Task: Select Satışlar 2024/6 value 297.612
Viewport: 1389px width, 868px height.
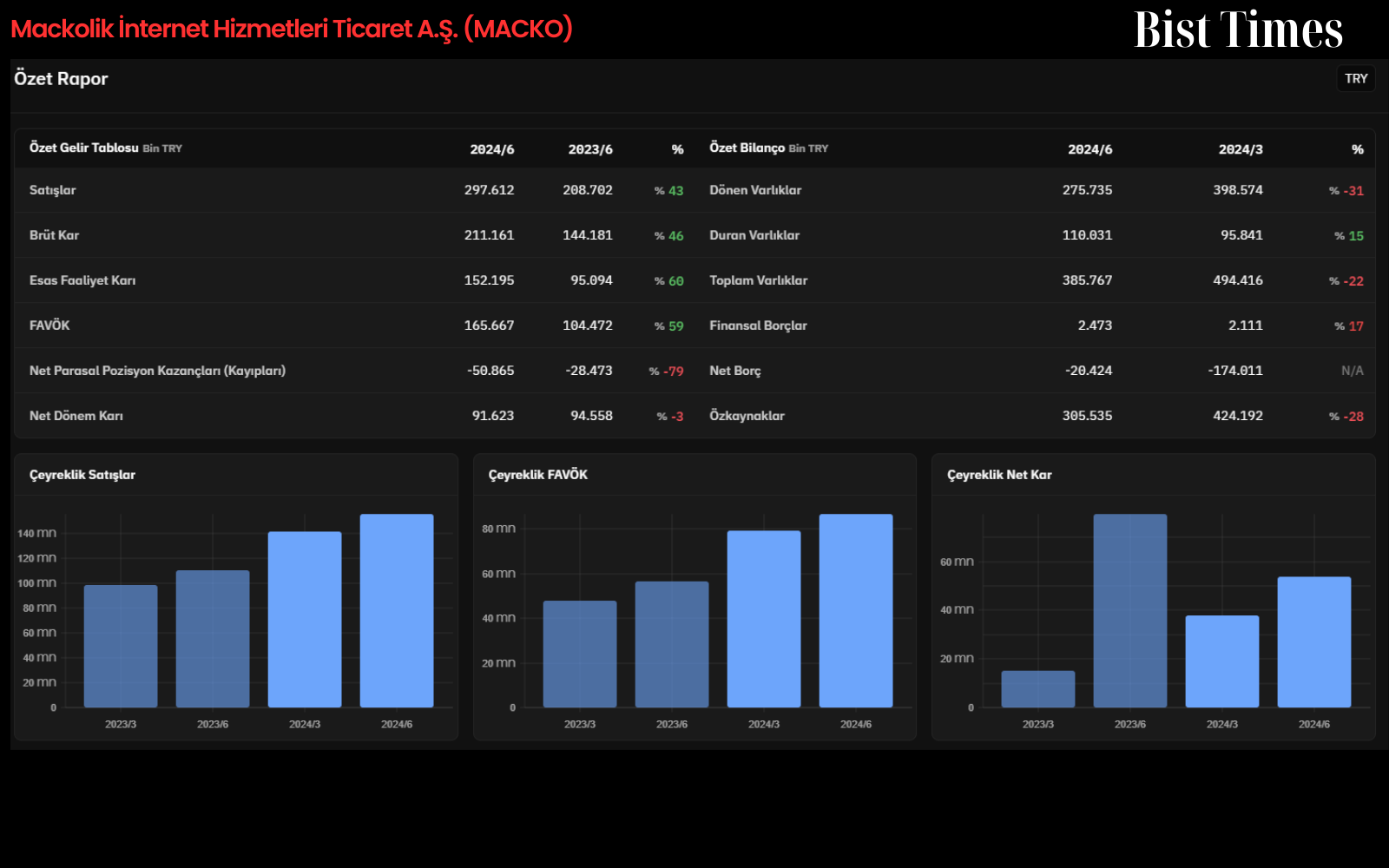Action: [489, 190]
